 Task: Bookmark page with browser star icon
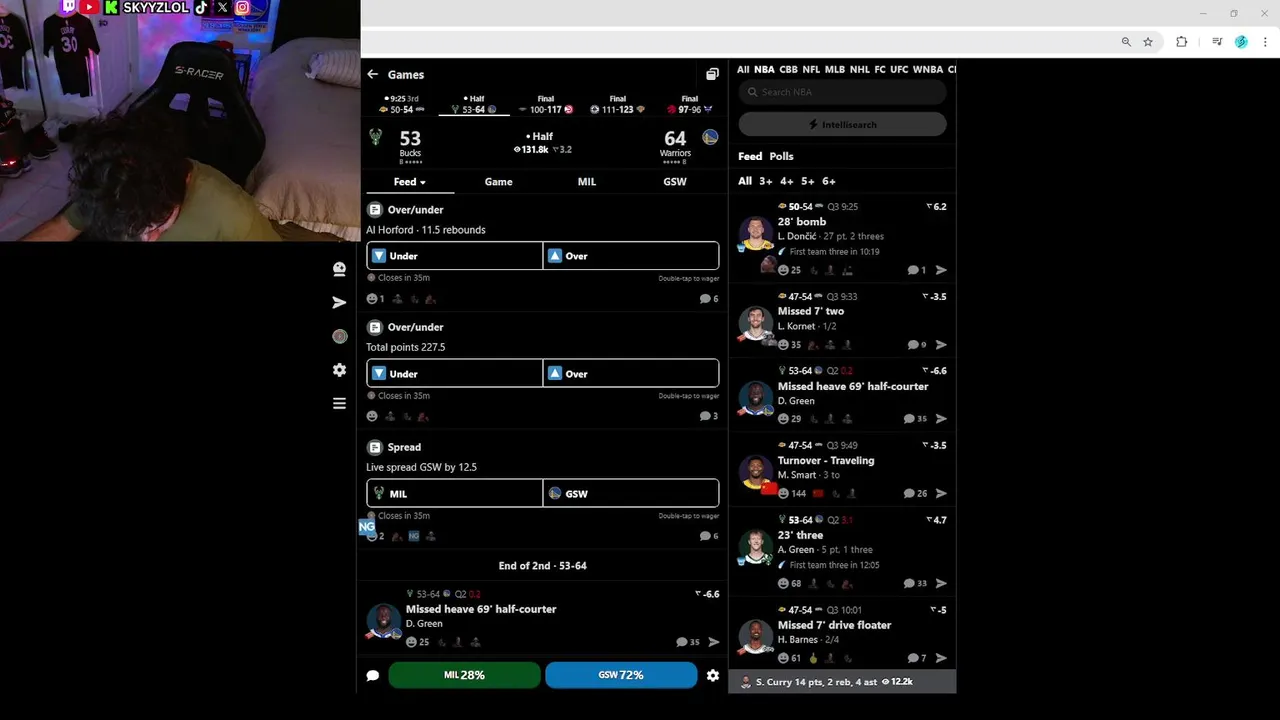(x=1148, y=42)
